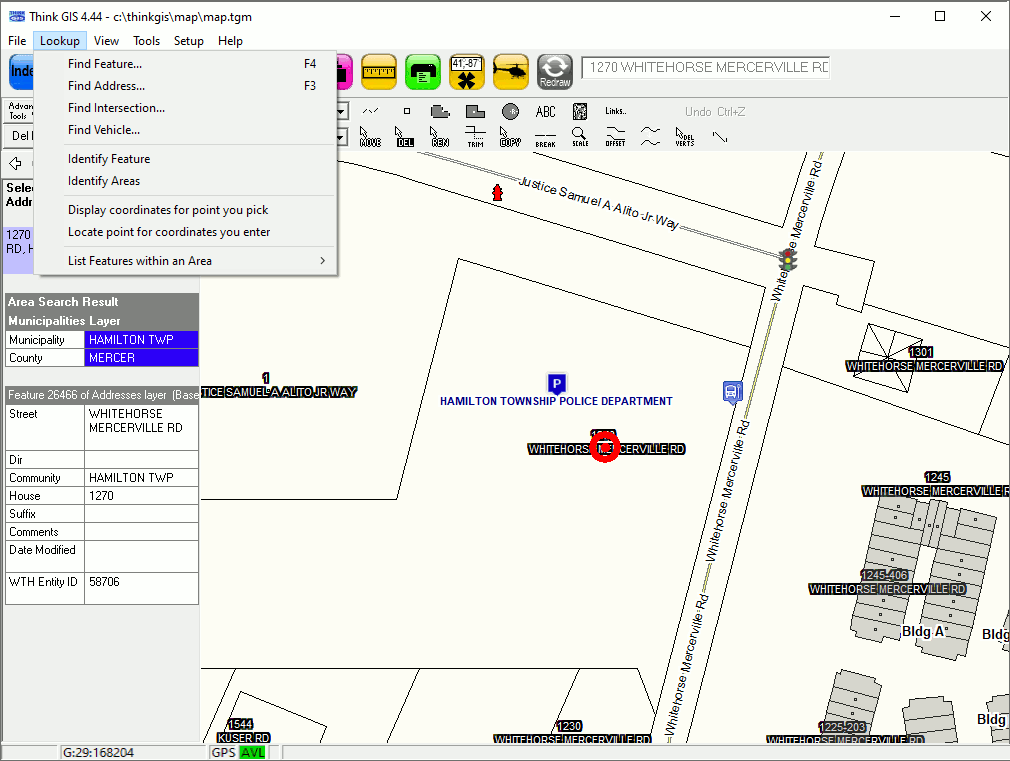Click the DEL delete feature tool
Image resolution: width=1010 pixels, height=761 pixels.
pos(405,137)
